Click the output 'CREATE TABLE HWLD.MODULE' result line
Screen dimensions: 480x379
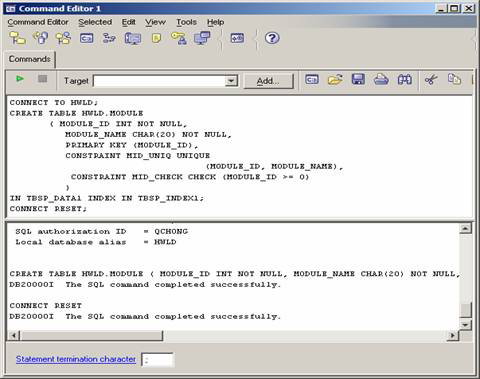pos(234,274)
